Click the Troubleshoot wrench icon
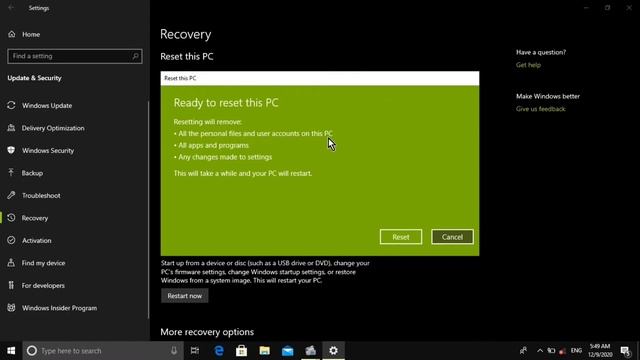 (x=11, y=195)
